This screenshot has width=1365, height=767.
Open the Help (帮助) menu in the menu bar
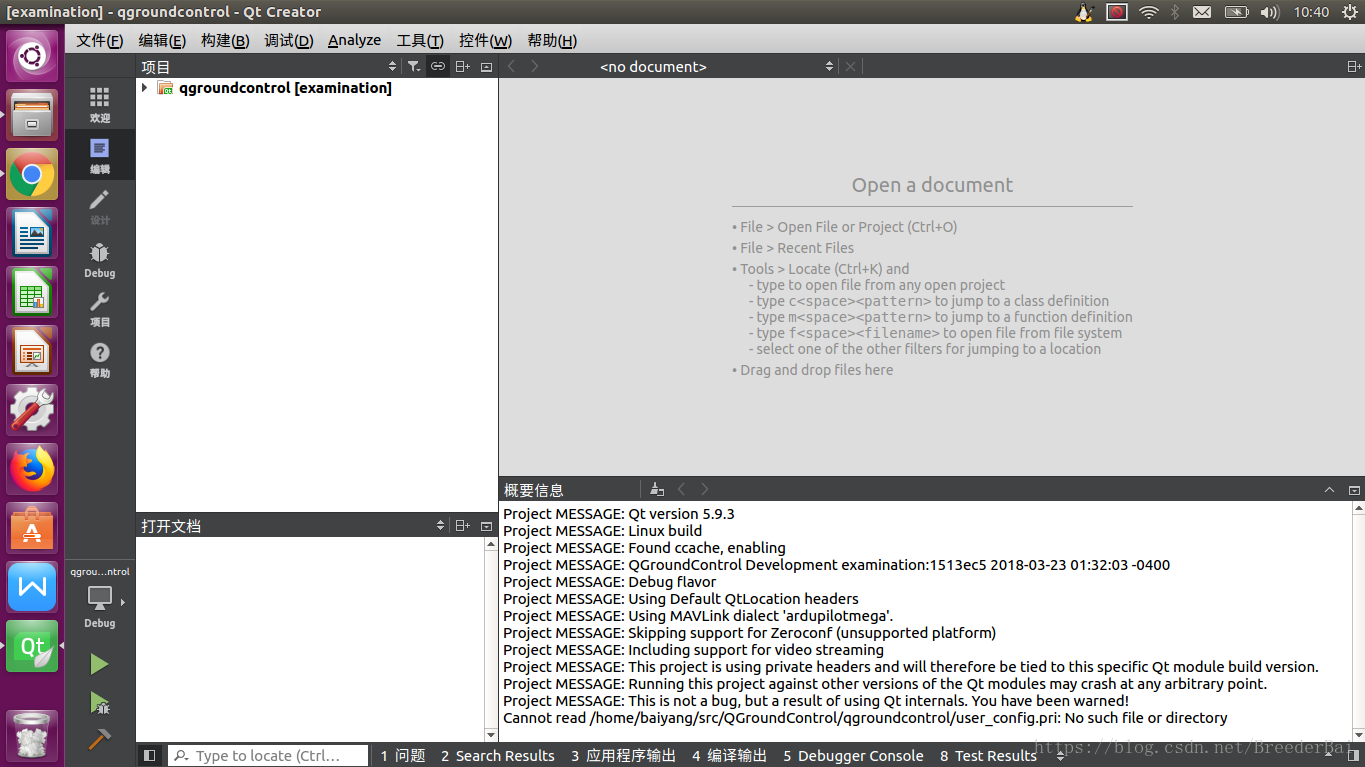coord(552,40)
